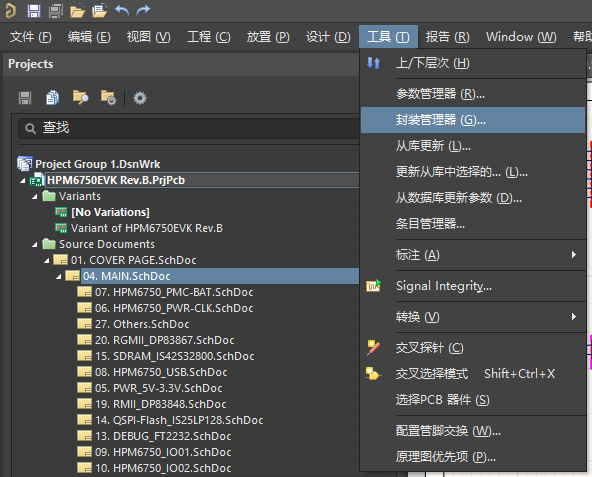The height and width of the screenshot is (477, 592).
Task: Select 08. HPM6750_USB.SchDoc
Action: (161, 372)
